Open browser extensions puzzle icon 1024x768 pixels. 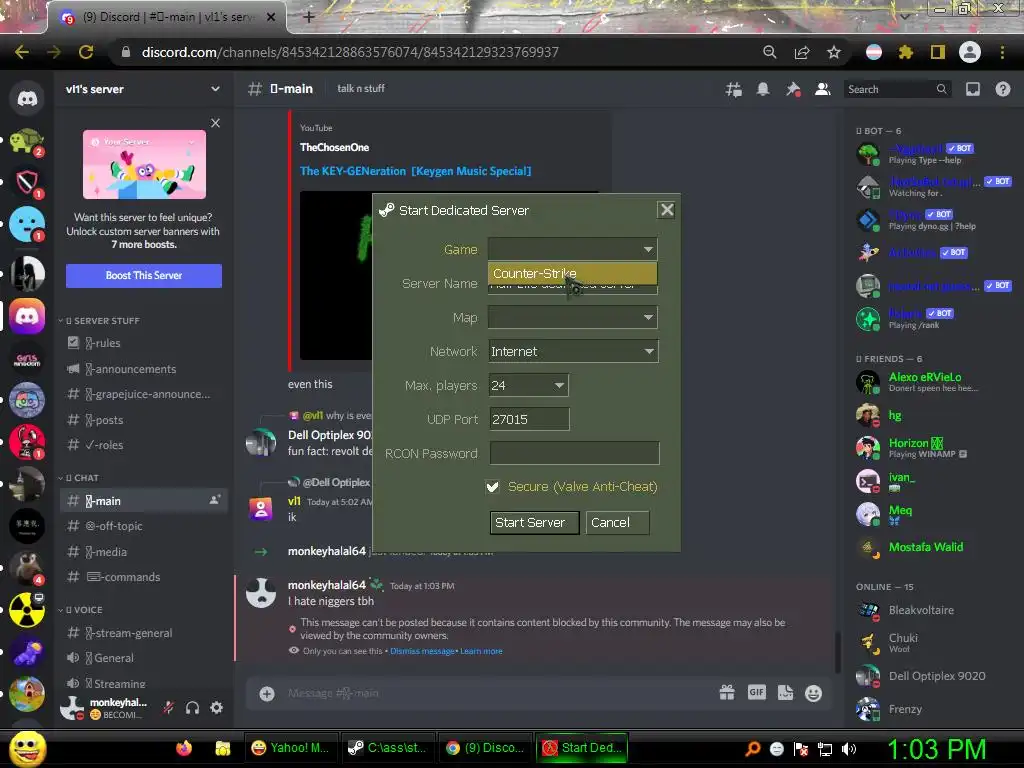(x=905, y=52)
